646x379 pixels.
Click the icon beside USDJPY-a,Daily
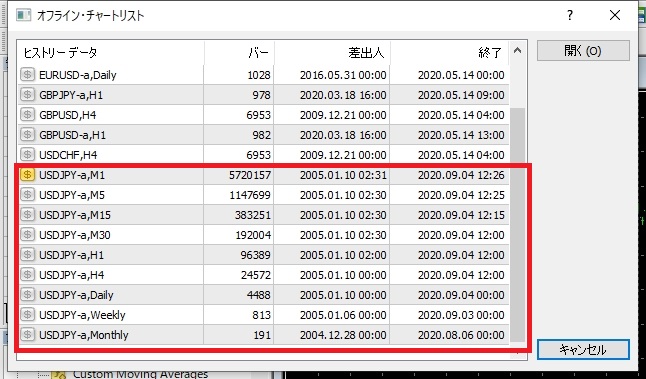point(27,295)
